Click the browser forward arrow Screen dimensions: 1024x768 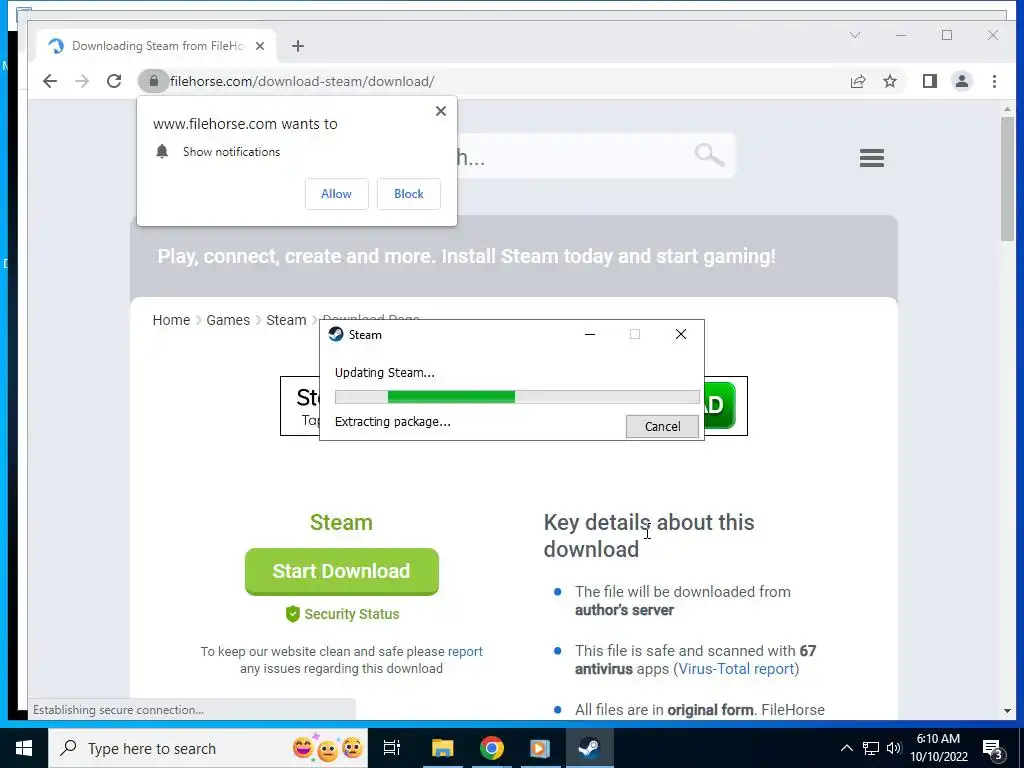[82, 81]
